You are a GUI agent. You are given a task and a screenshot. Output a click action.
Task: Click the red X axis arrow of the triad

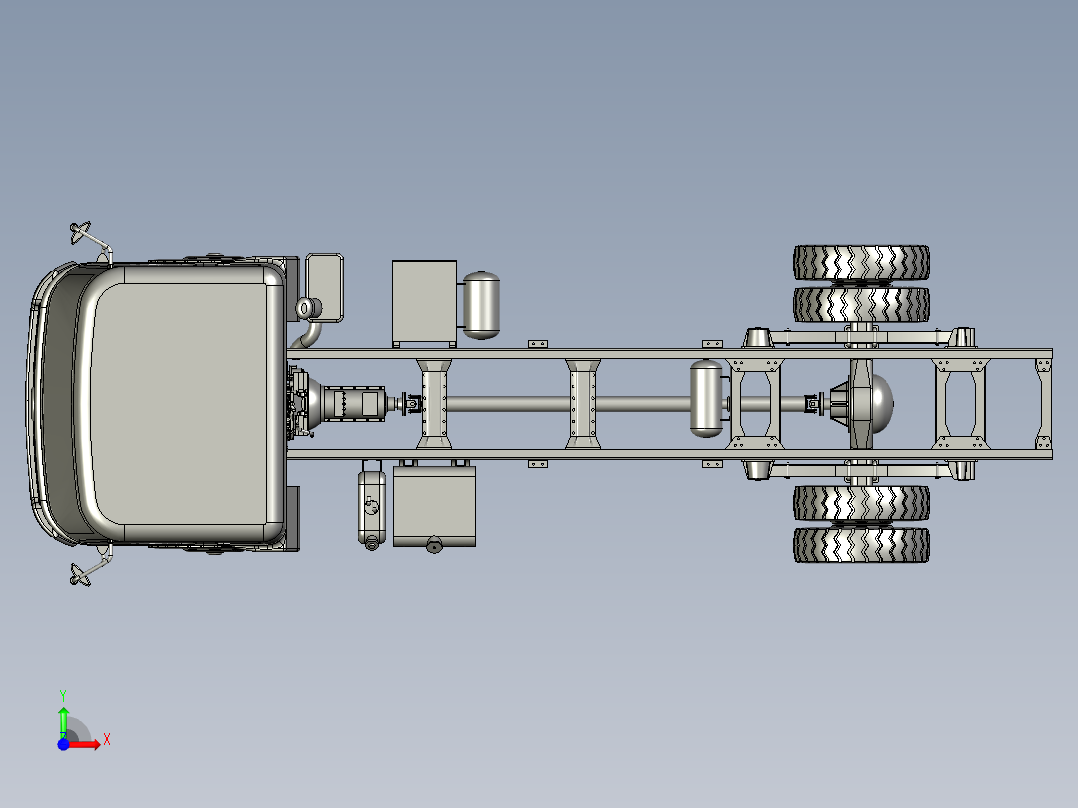(x=86, y=744)
